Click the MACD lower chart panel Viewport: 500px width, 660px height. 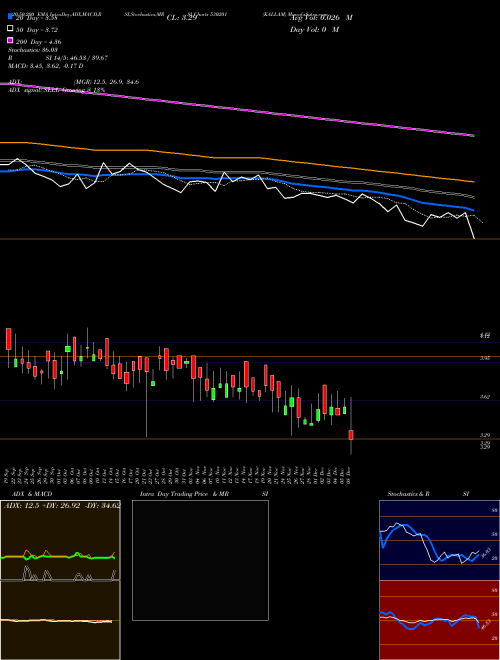(60, 620)
